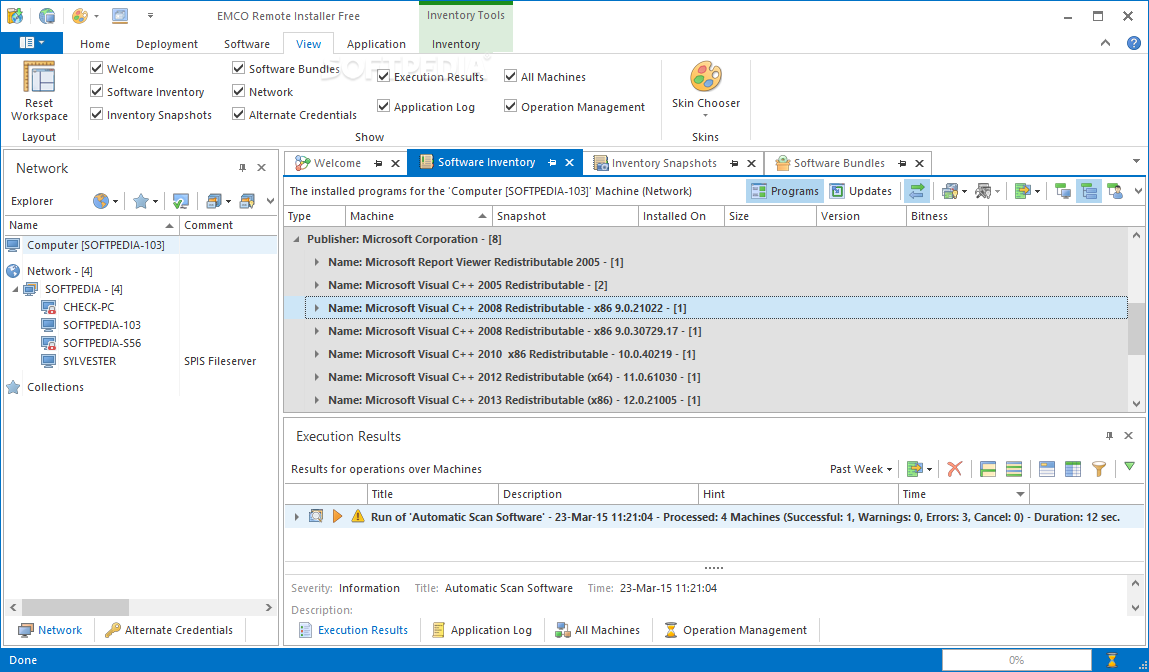Viewport: 1149px width, 672px height.
Task: Click the grouped machines tree icon in inventory toolbar
Action: click(x=1089, y=191)
